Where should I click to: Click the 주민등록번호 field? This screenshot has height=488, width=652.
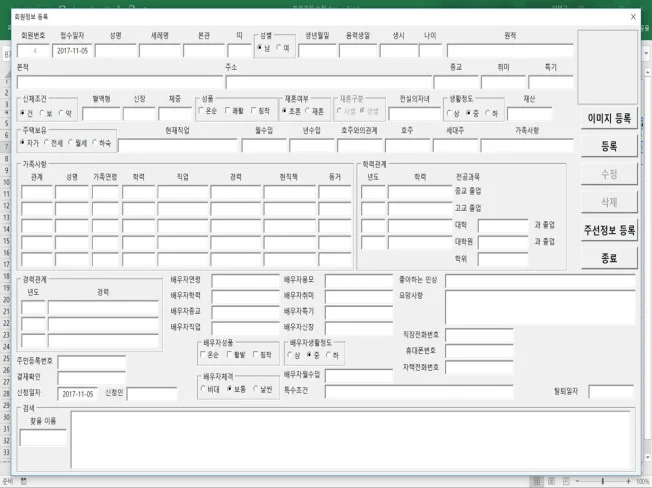(92, 361)
